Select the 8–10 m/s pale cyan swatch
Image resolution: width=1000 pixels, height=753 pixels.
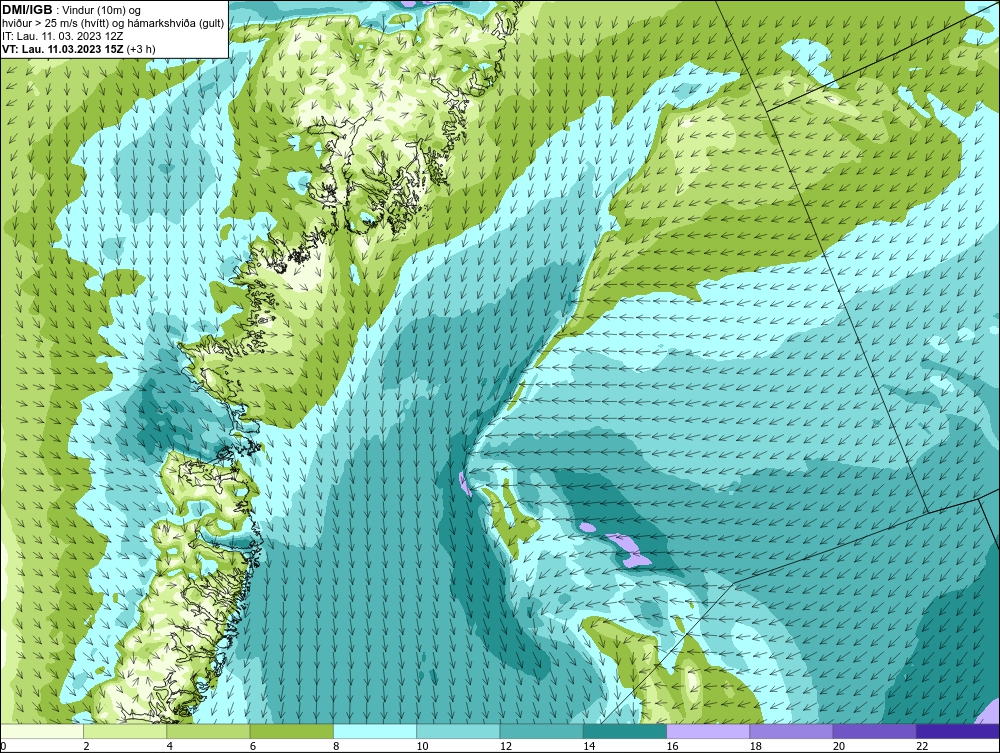(x=375, y=731)
